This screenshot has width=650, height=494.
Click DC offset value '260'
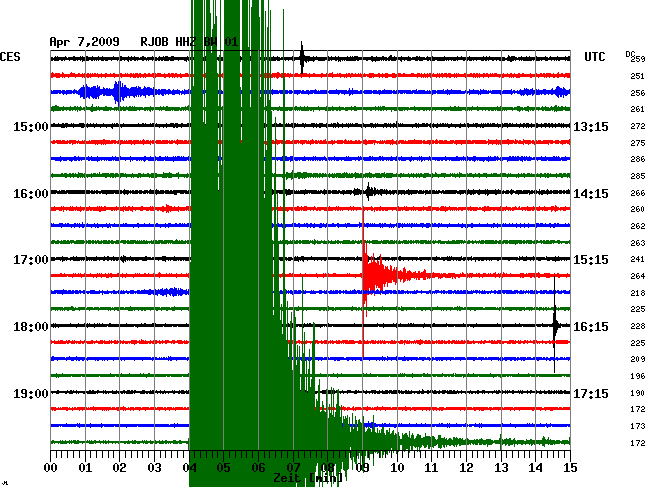[638, 209]
